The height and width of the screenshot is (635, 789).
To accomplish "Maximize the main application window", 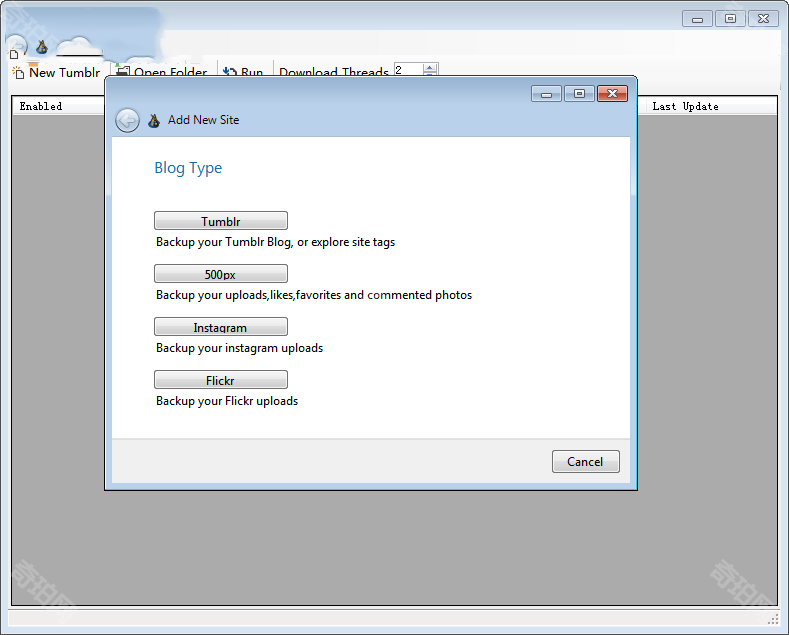I will (730, 19).
